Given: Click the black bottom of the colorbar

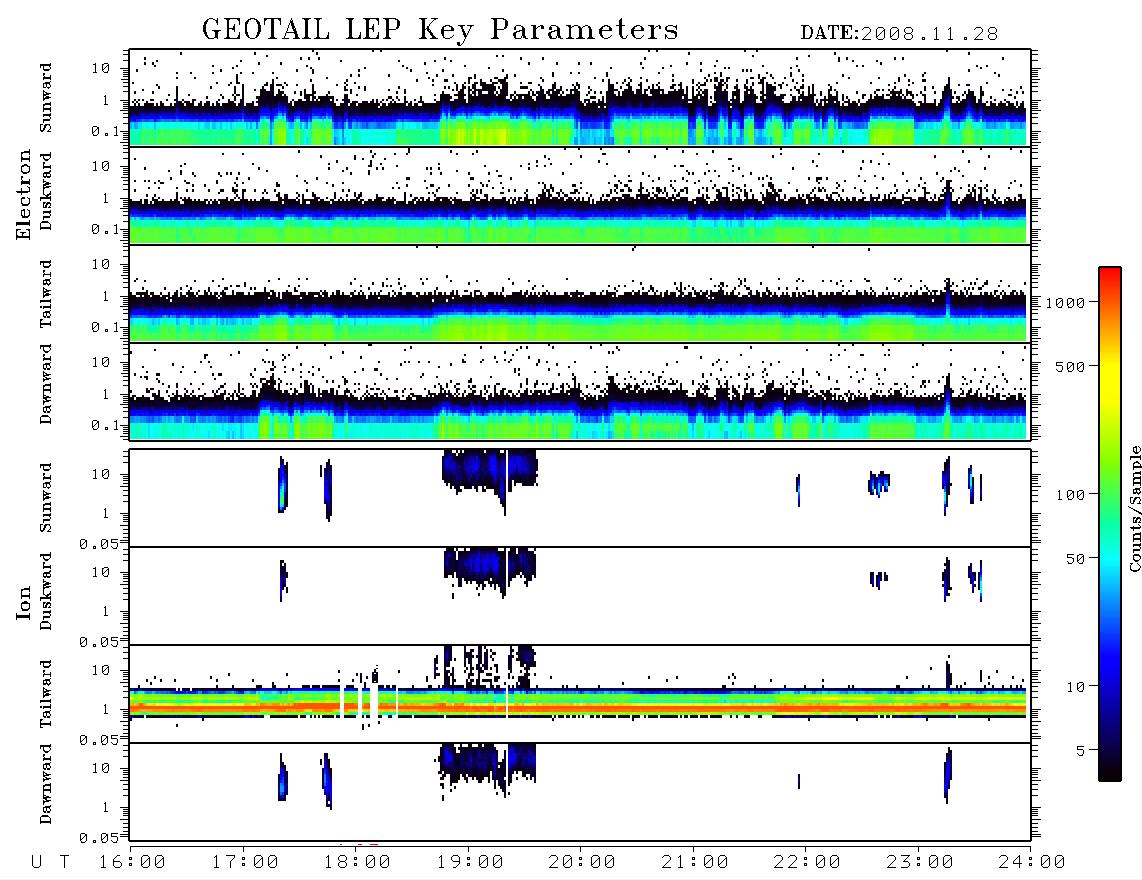Looking at the screenshot, I should (1110, 771).
